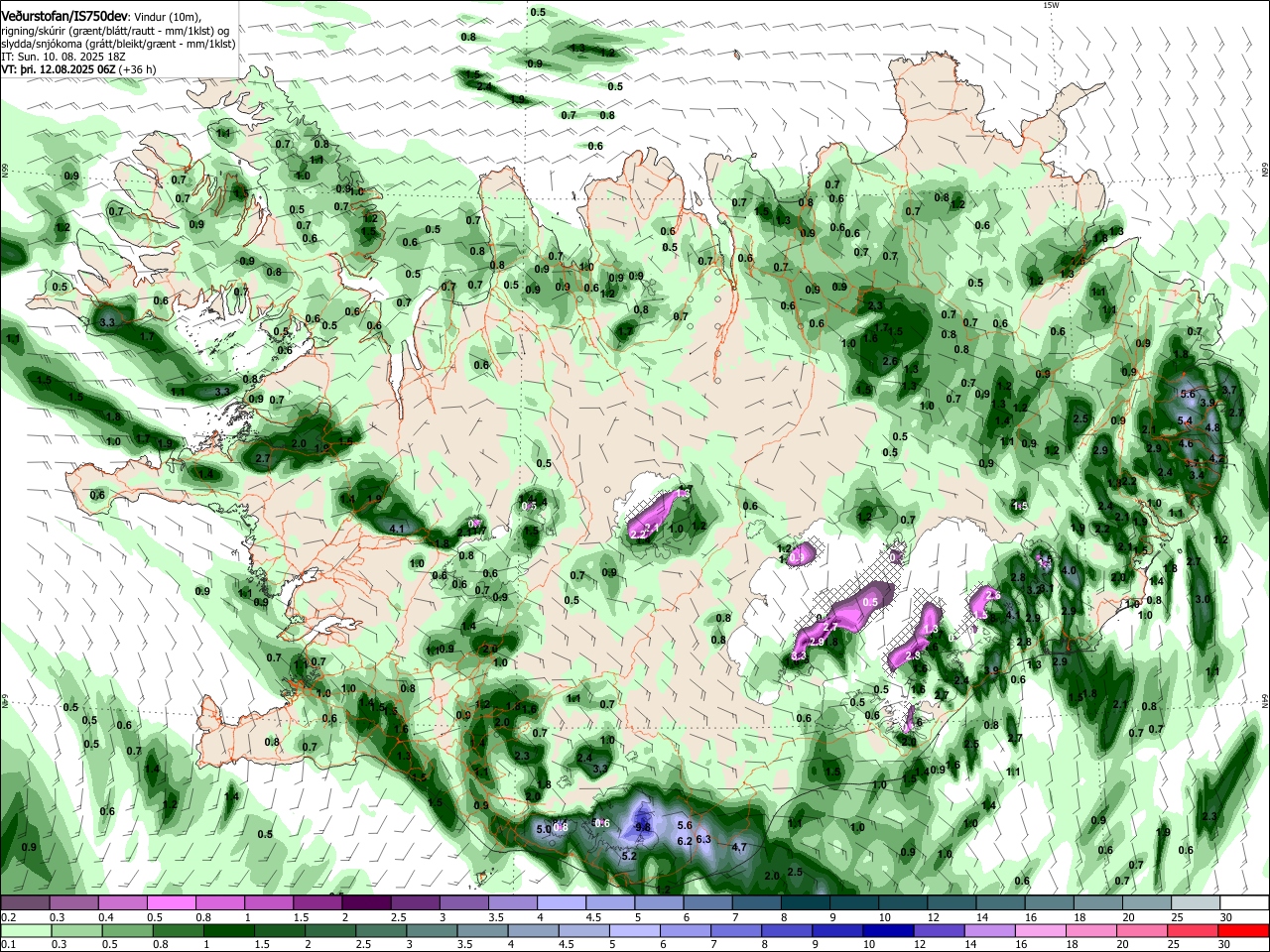Select the 4.0 value in the southeast

1069,570
